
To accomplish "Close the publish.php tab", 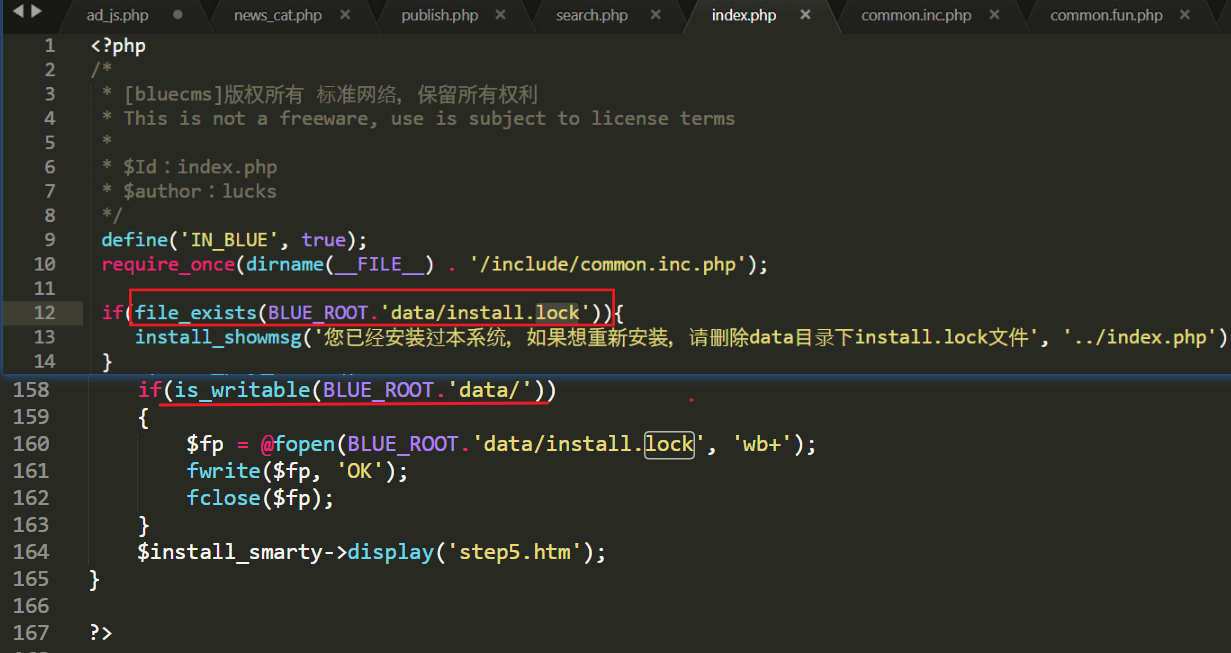I will click(x=501, y=15).
